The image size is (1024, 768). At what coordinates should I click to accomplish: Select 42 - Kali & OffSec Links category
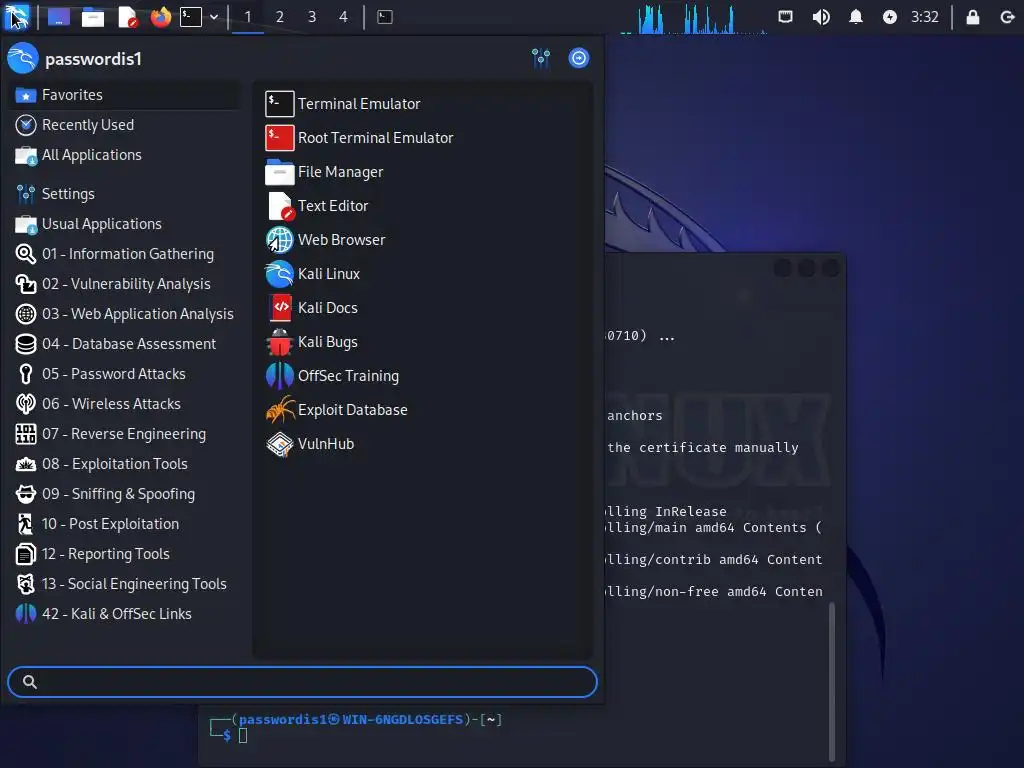[125, 615]
